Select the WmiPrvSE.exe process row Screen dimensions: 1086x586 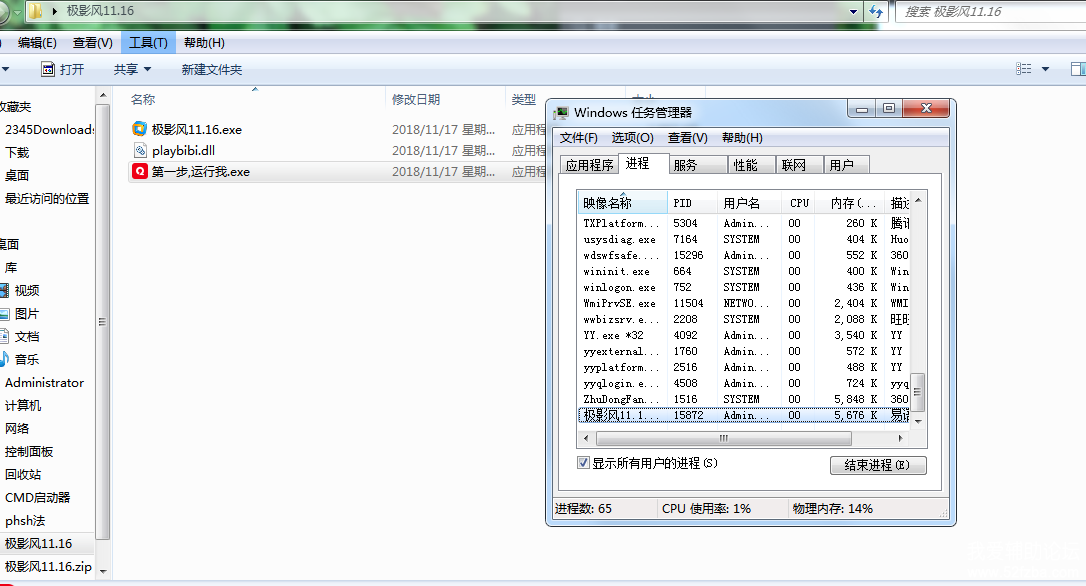743,303
